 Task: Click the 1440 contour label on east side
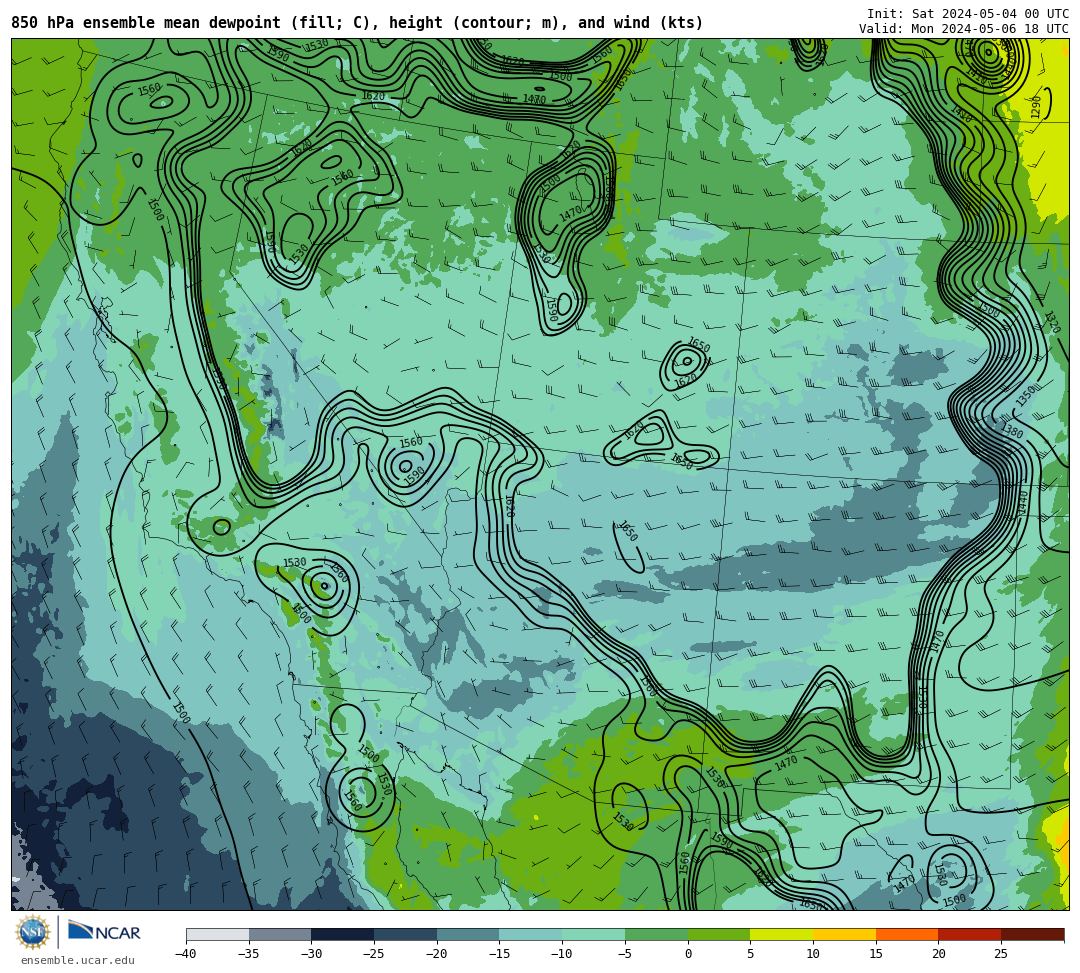pos(1024,502)
